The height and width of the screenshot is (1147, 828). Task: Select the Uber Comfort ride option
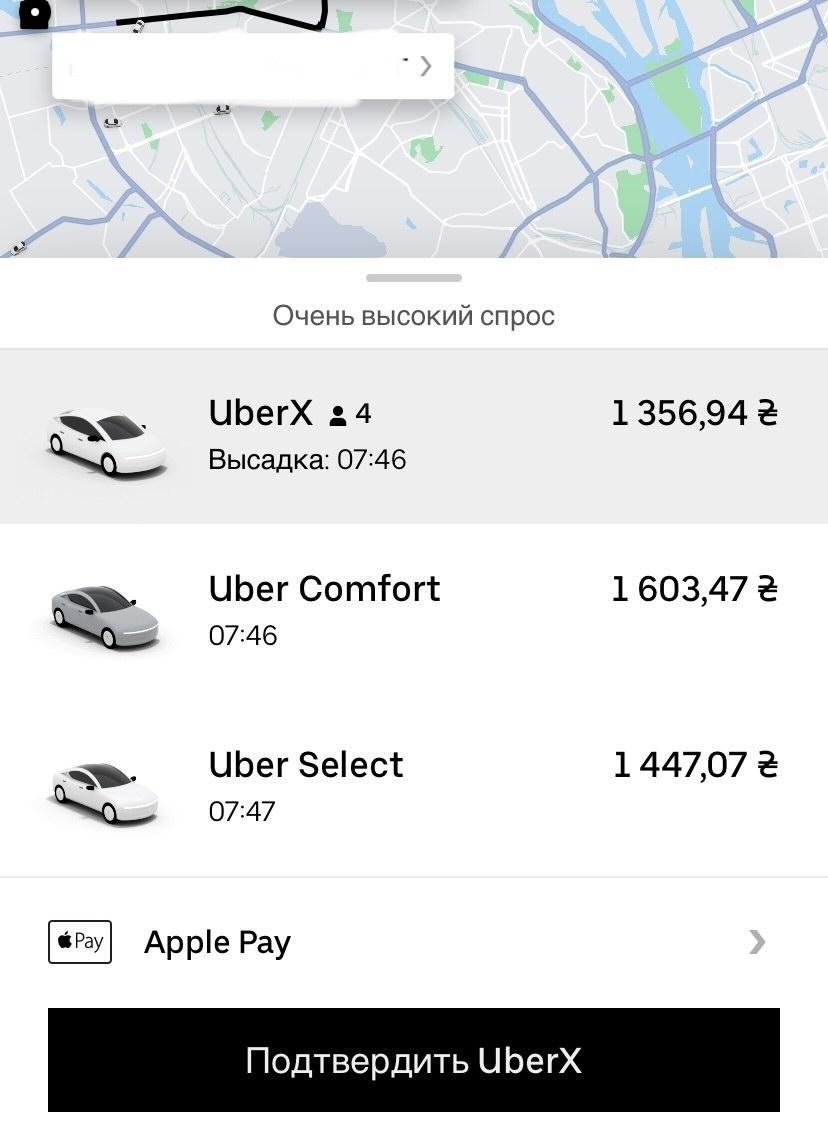coord(414,610)
